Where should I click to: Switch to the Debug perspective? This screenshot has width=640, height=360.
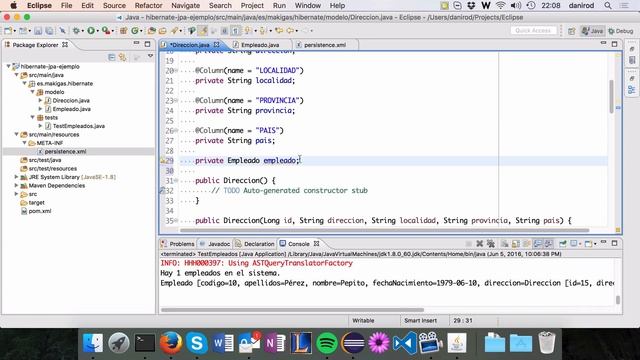[x=620, y=31]
